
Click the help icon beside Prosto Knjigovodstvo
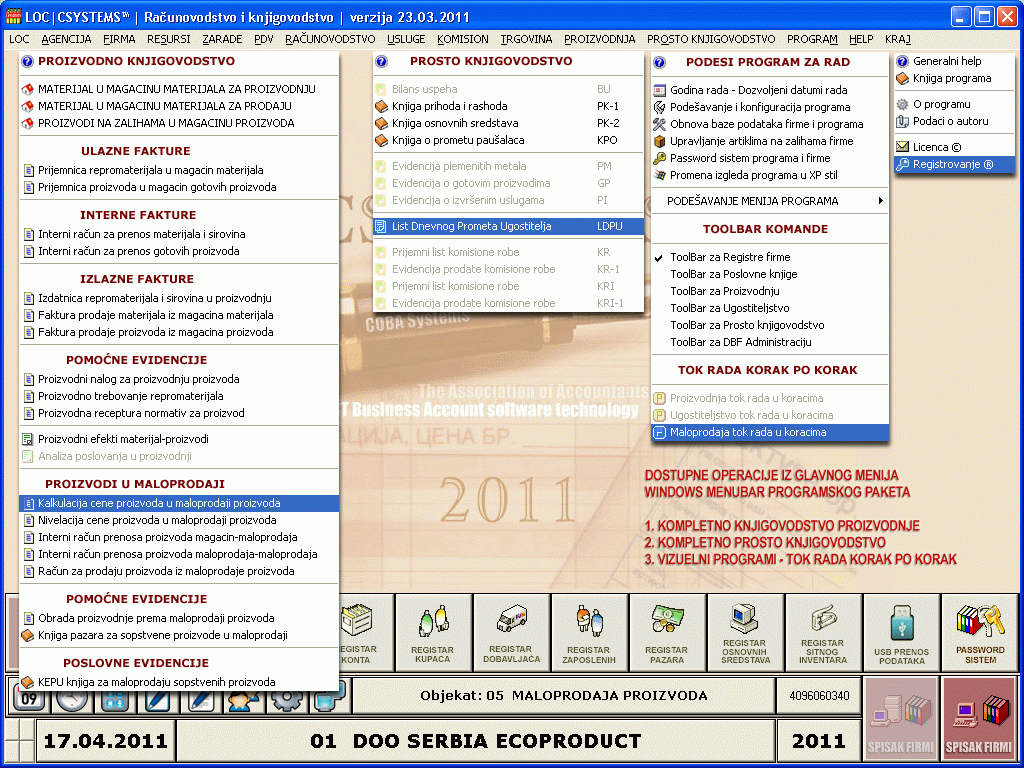pos(381,61)
